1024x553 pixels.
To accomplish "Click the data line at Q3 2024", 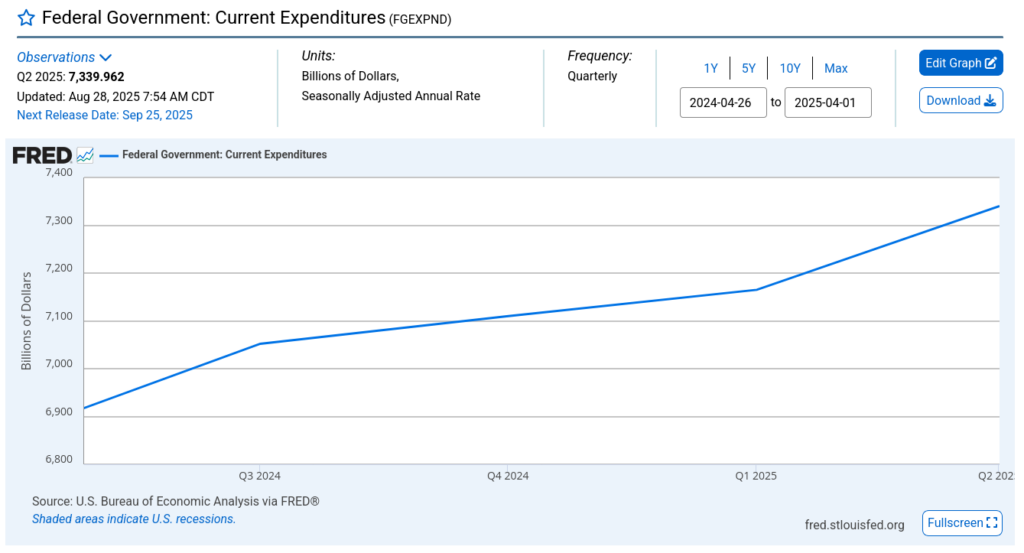I will [260, 344].
